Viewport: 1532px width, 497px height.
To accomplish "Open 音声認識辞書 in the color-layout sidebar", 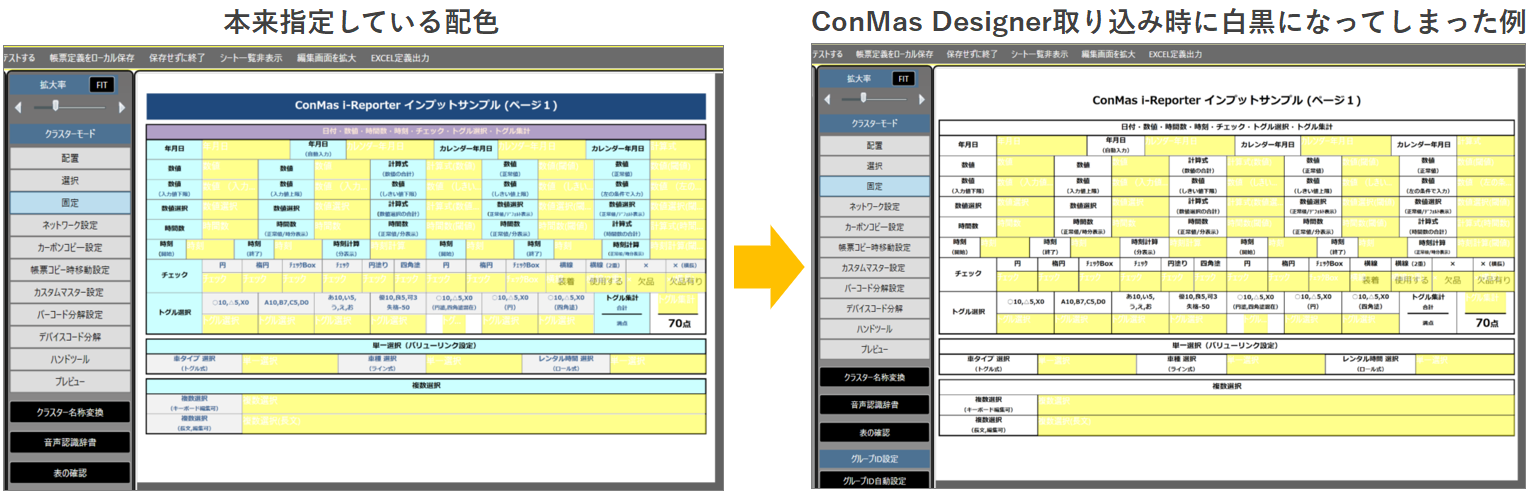I will click(70, 441).
